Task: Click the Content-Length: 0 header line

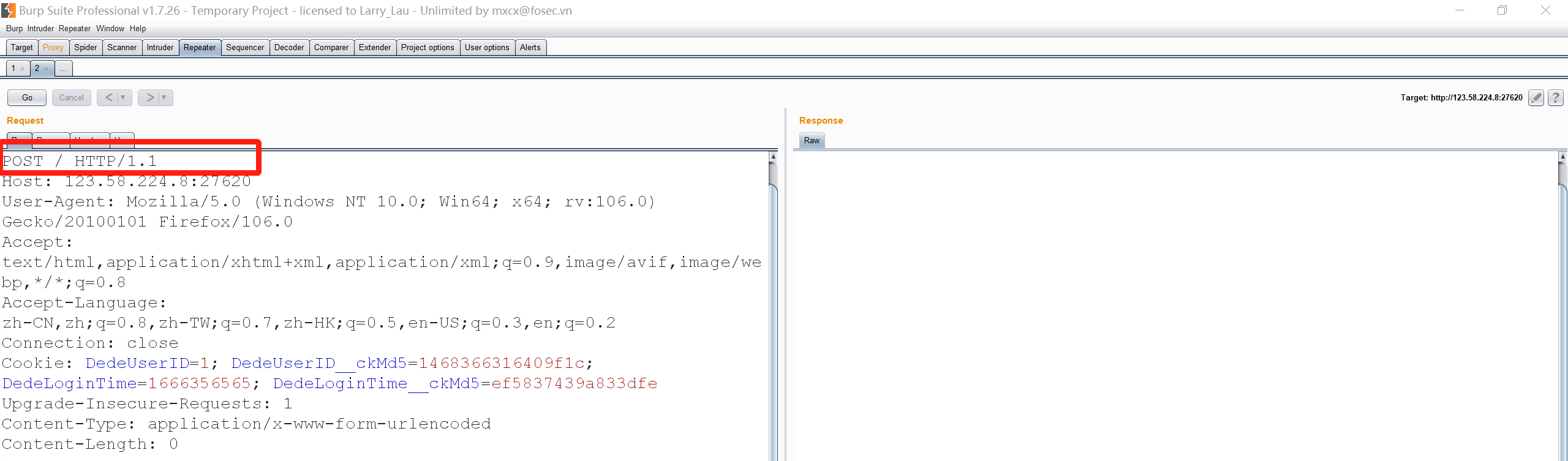Action: [90, 444]
